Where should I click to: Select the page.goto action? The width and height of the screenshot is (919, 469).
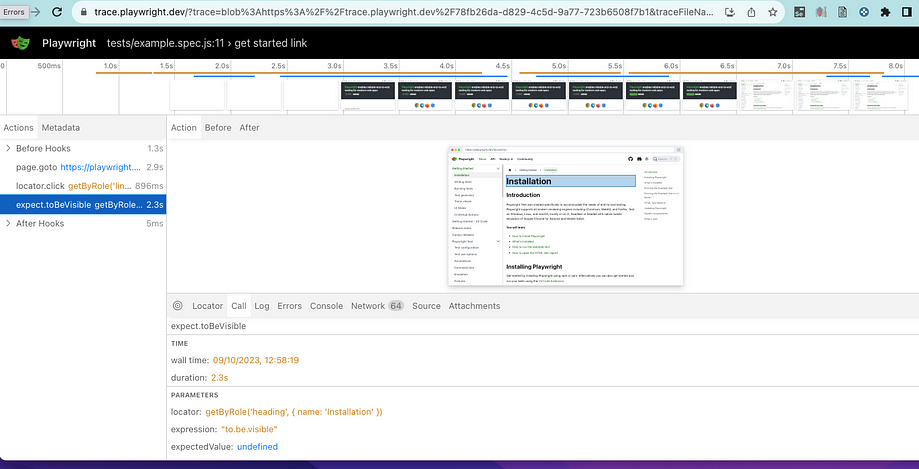83,167
